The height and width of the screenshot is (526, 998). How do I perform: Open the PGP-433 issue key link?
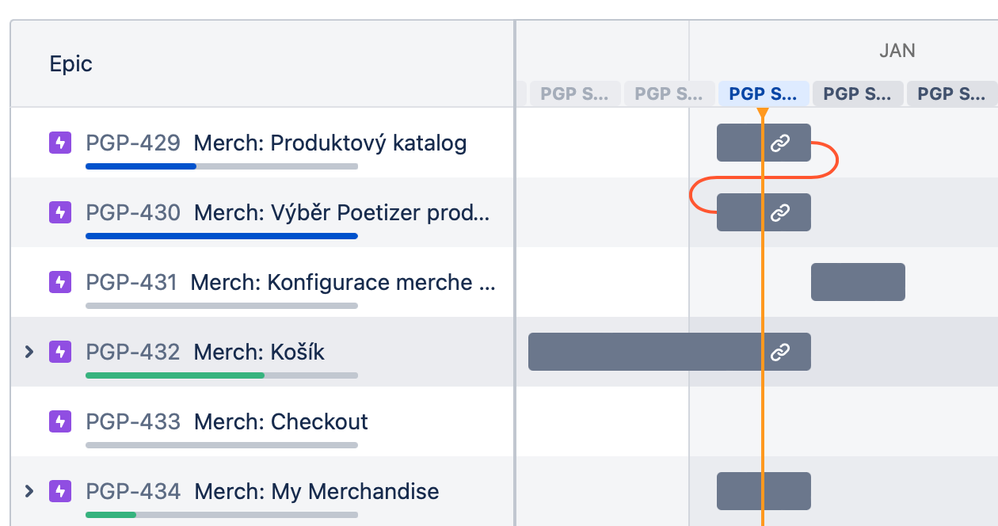(x=133, y=422)
